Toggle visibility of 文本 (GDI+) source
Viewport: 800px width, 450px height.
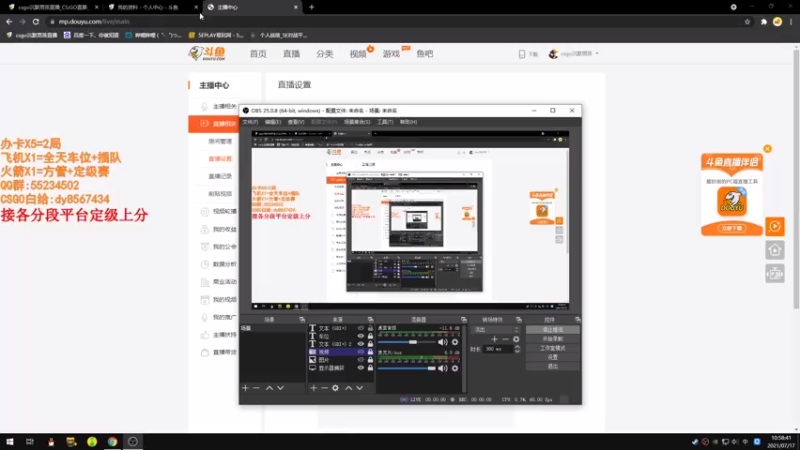pyautogui.click(x=361, y=329)
